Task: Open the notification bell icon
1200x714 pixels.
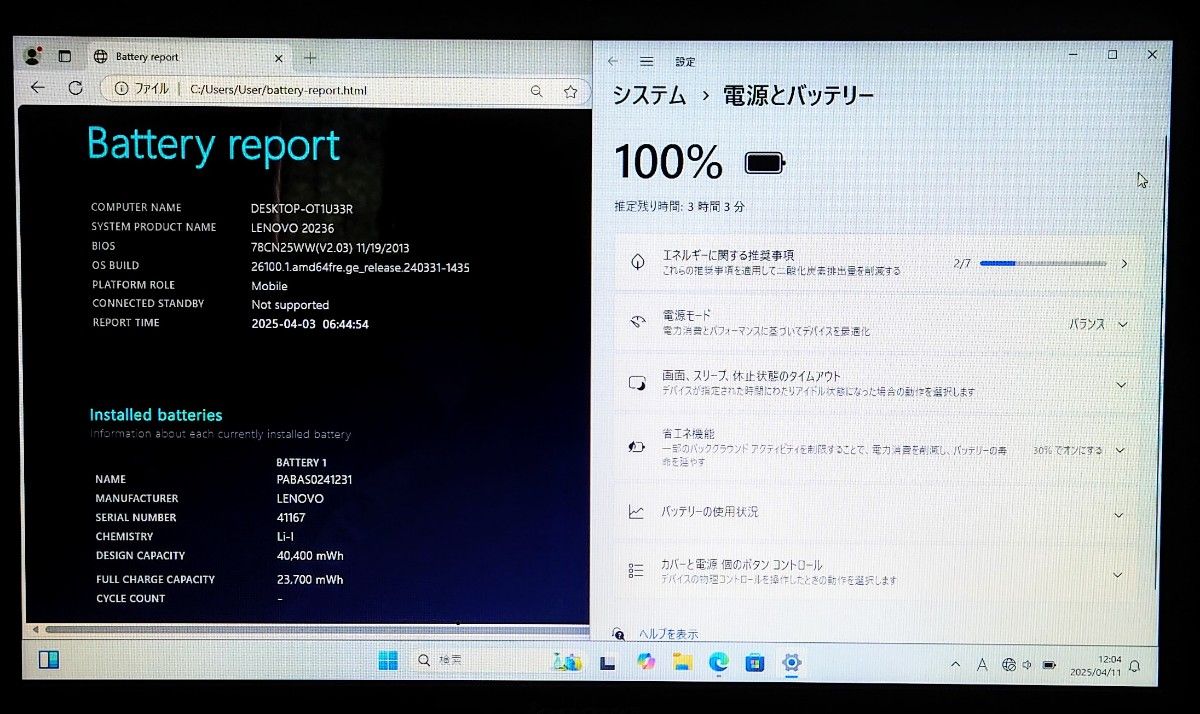Action: 1134,666
